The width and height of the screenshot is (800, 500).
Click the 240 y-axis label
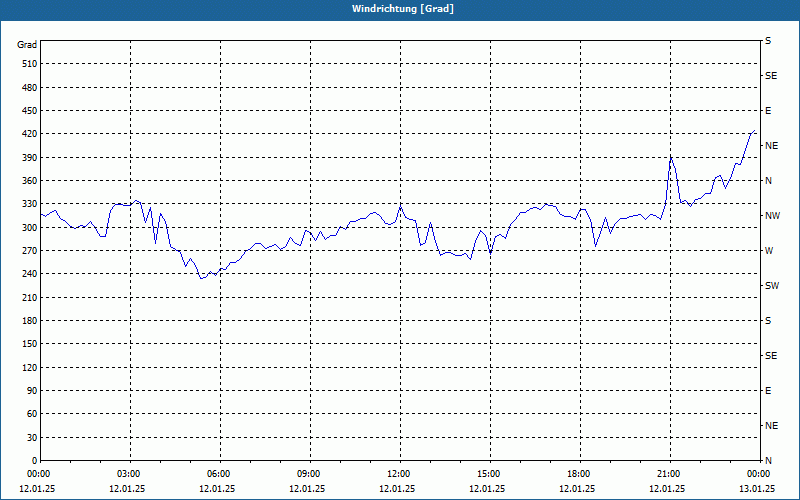click(30, 274)
